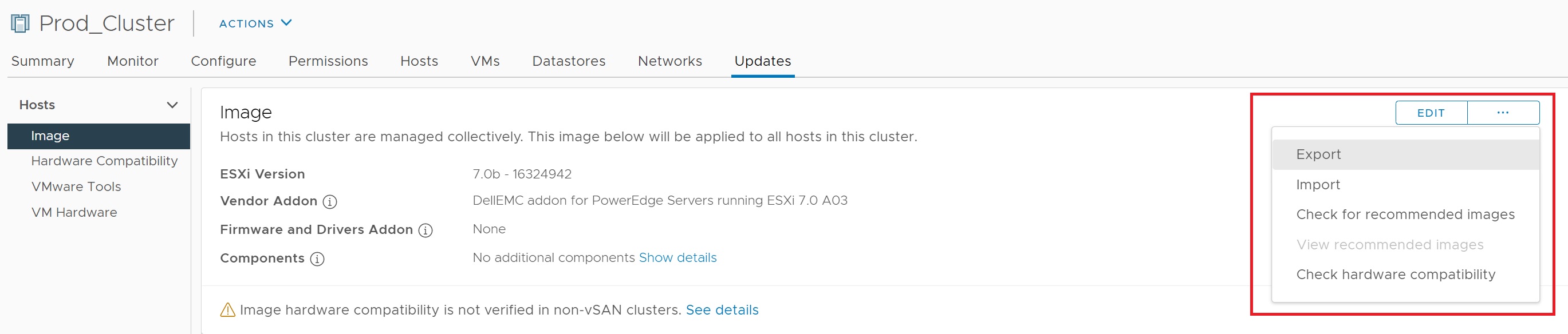Click Vendor Addon info icon
The width and height of the screenshot is (1568, 334).
click(x=329, y=201)
